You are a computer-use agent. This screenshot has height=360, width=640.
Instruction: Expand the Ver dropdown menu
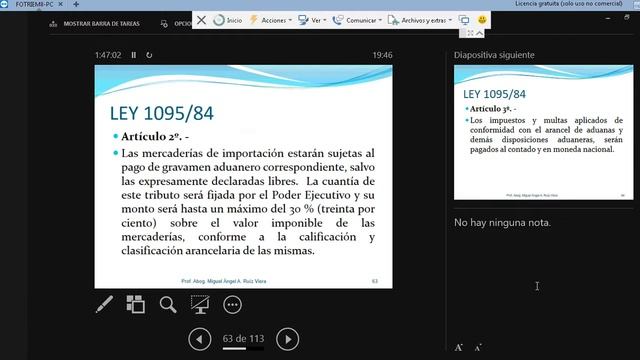pyautogui.click(x=313, y=20)
